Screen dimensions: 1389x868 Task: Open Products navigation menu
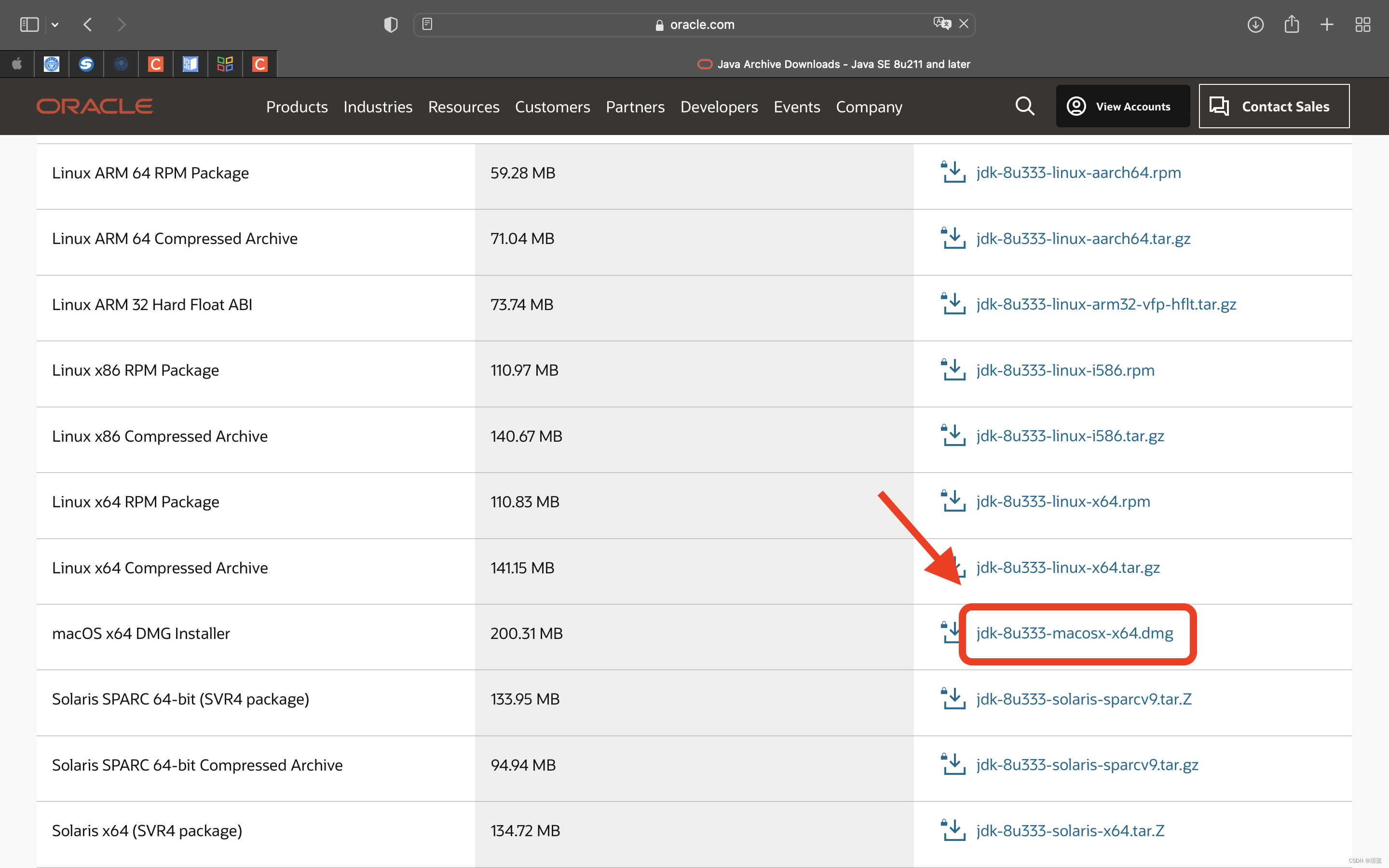click(x=297, y=107)
